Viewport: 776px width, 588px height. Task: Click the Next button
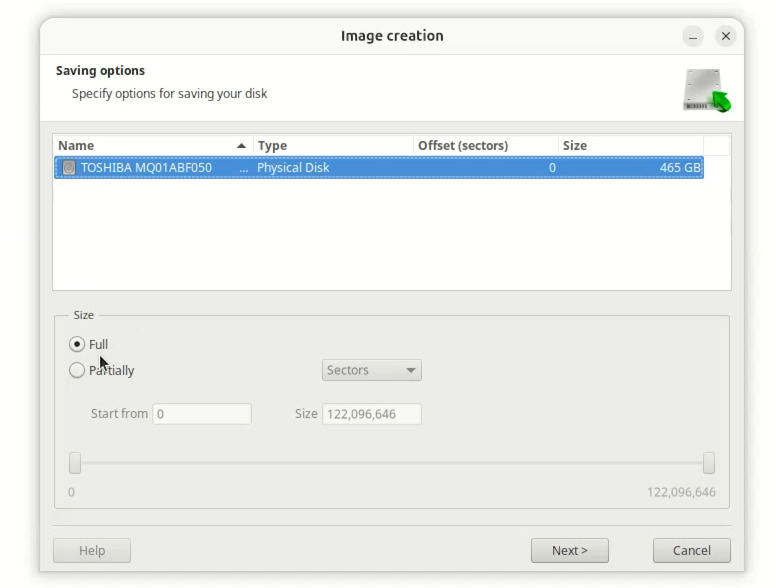(570, 550)
